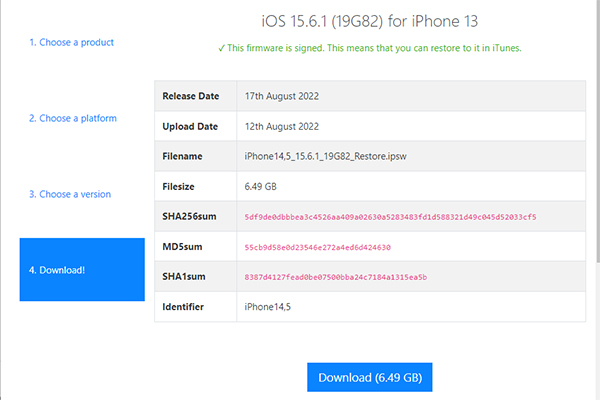Image resolution: width=600 pixels, height=400 pixels.
Task: Click the filename iPhone14,5_15.6.1_19G82_Restore.ipsw
Action: [x=325, y=156]
